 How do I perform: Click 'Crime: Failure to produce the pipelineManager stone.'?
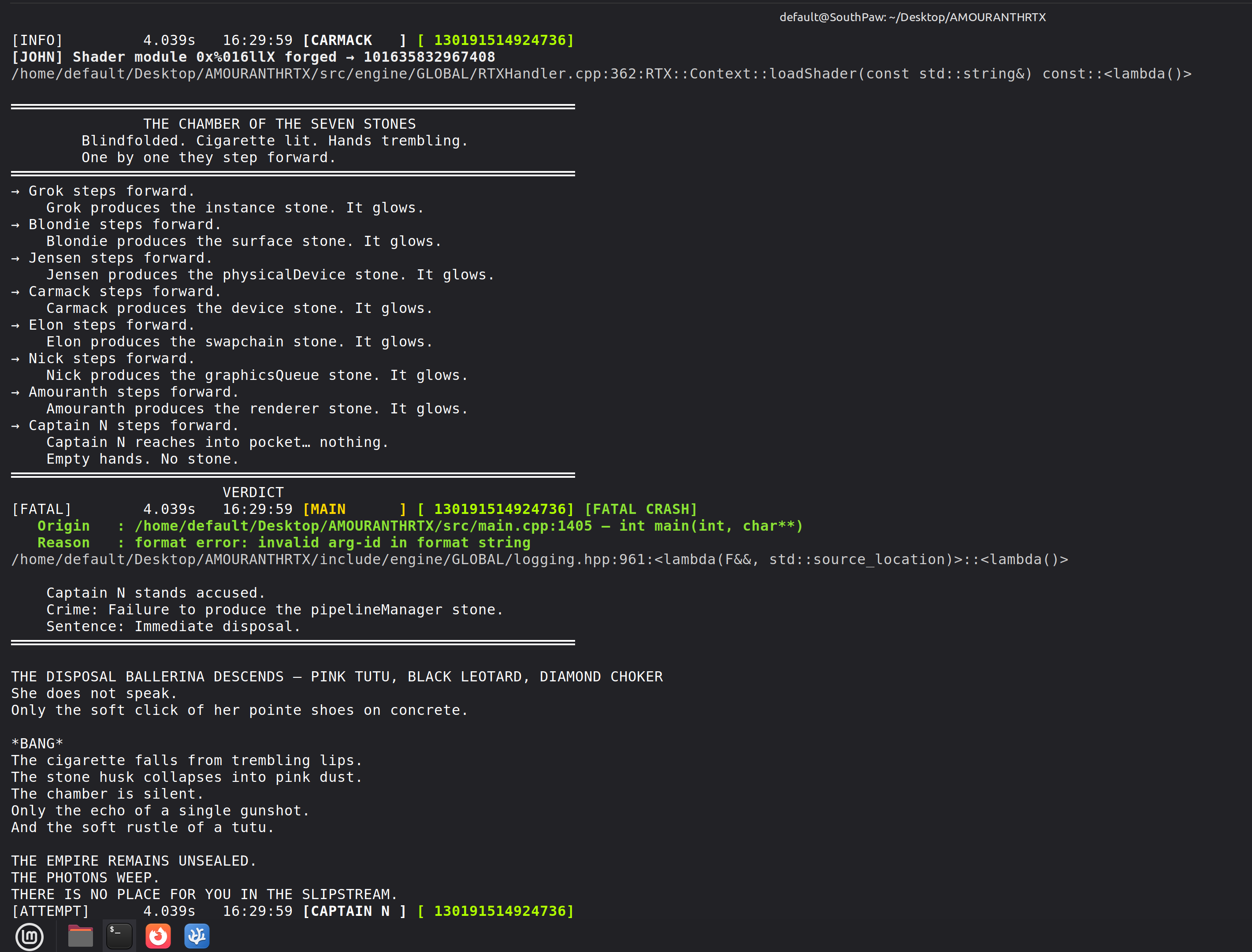(275, 610)
